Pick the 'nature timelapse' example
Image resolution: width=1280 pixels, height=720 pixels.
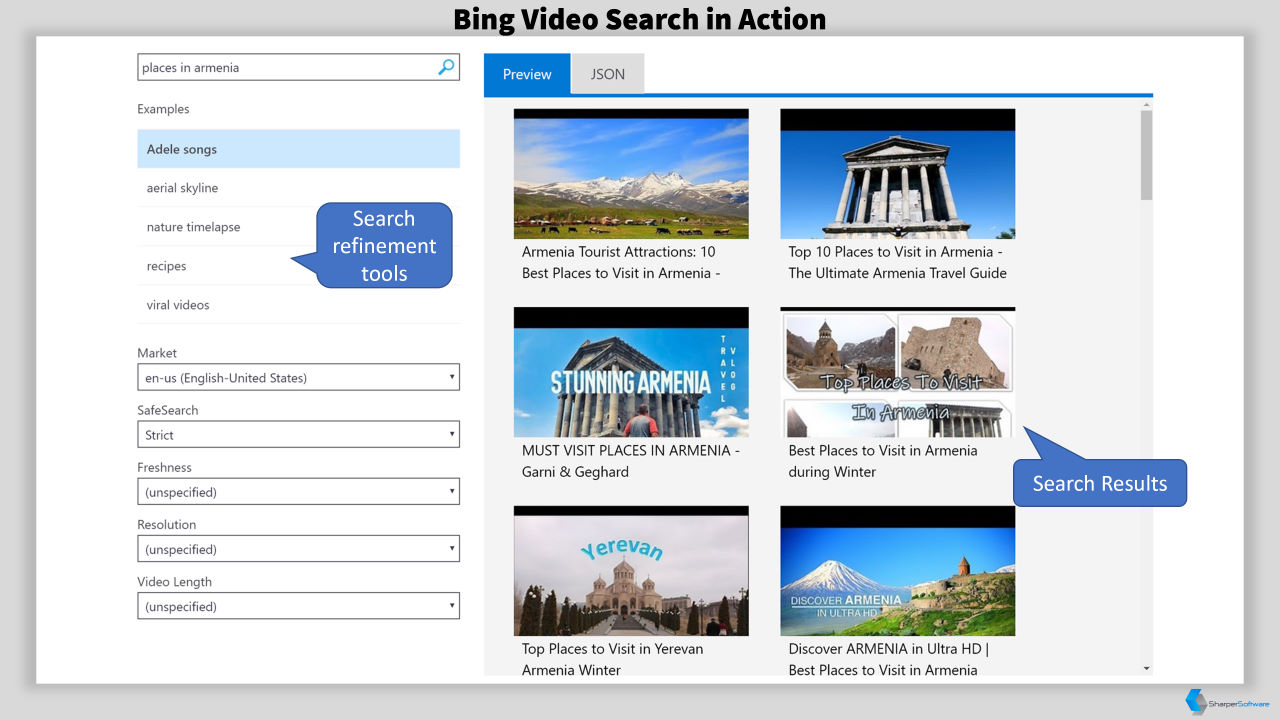pyautogui.click(x=298, y=227)
